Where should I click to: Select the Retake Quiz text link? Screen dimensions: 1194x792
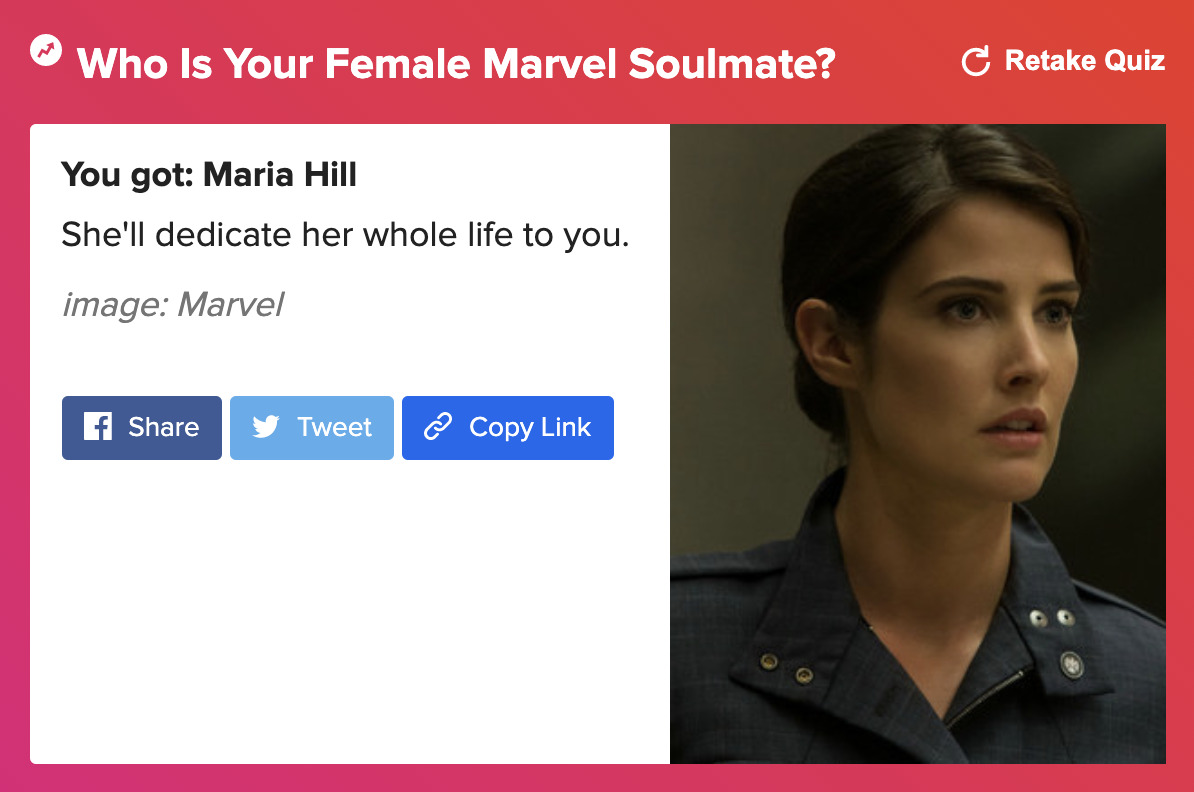pos(1084,60)
